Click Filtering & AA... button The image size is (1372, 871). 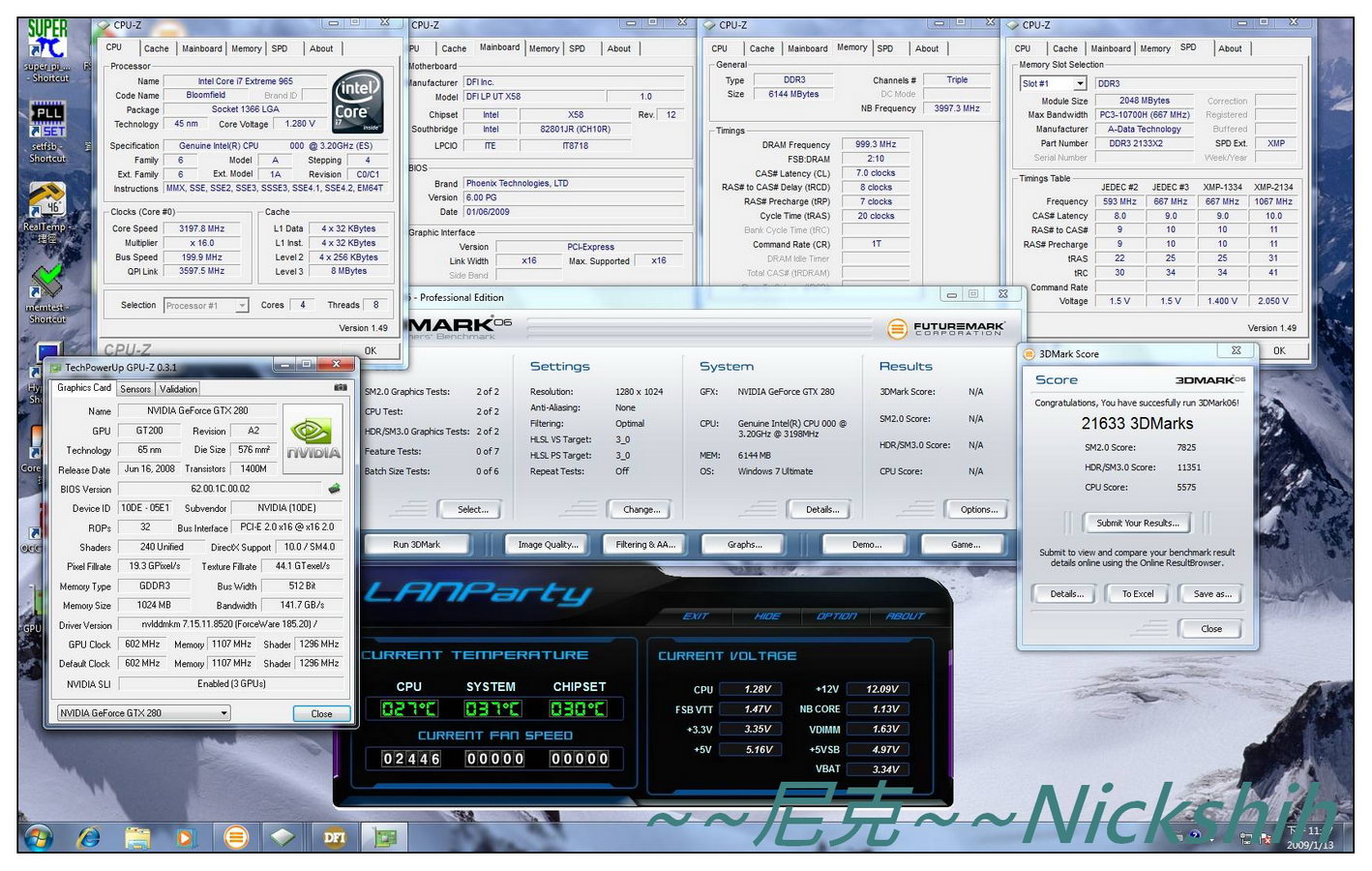(x=645, y=545)
